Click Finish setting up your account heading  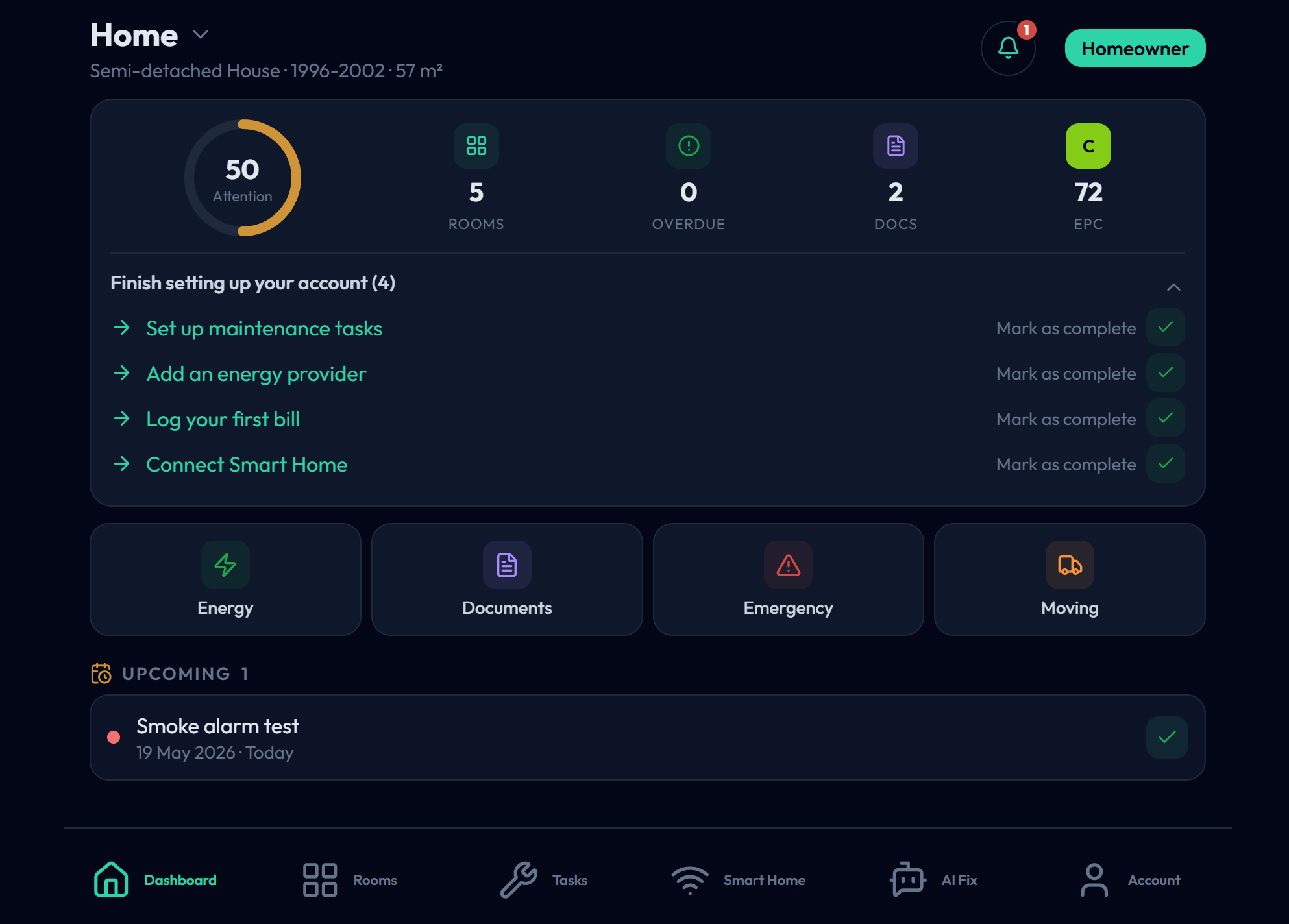click(252, 284)
